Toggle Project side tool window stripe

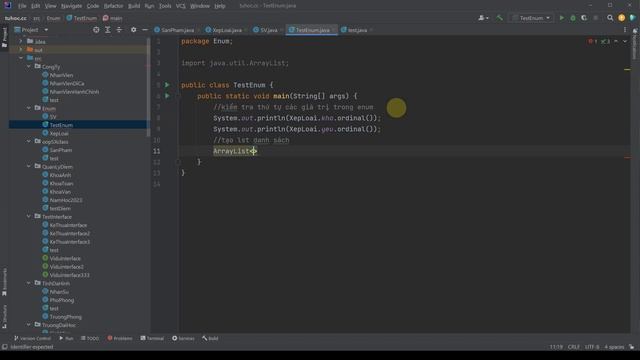pyautogui.click(x=4, y=37)
